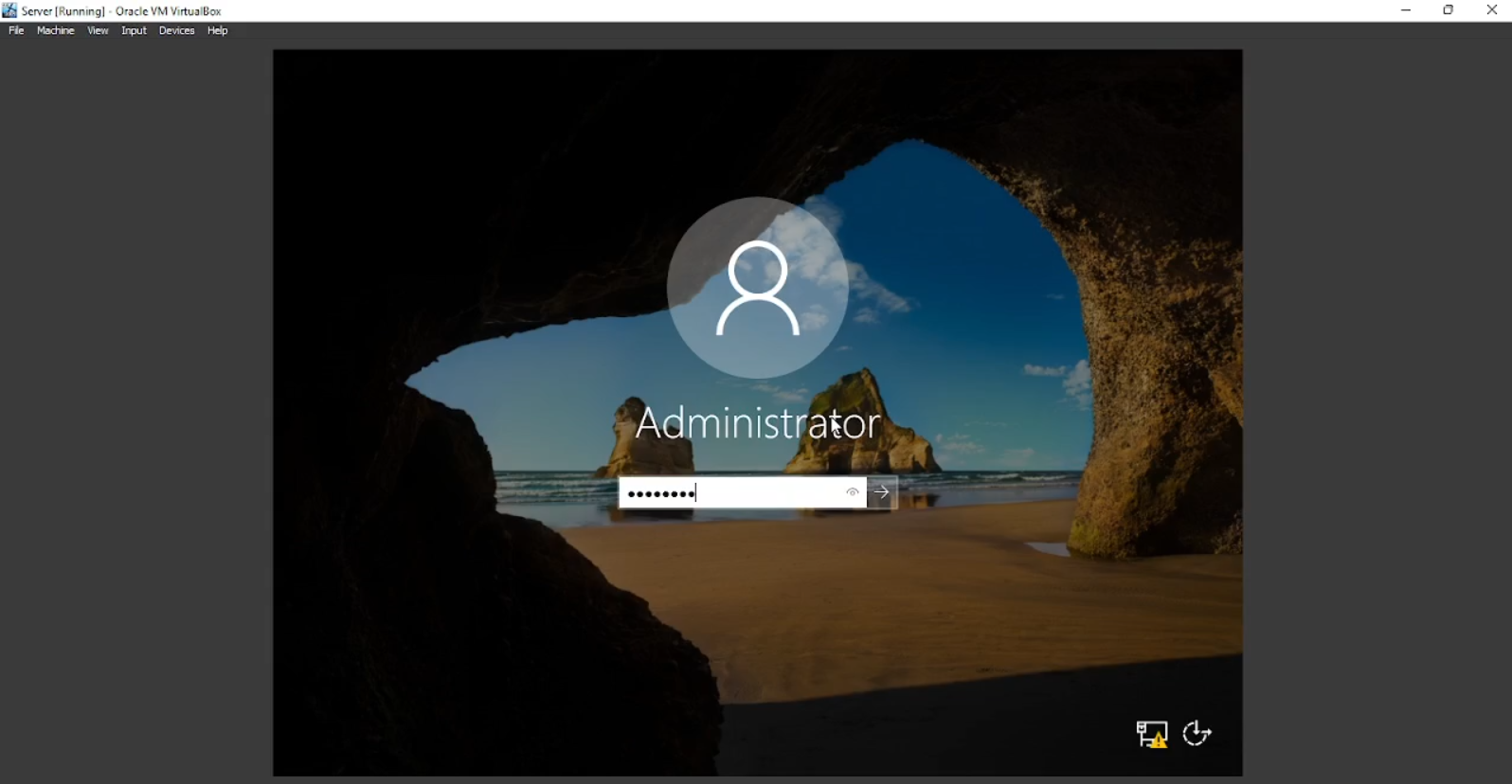Click the Server [Running] window title text
This screenshot has width=1512, height=784.
(121, 11)
